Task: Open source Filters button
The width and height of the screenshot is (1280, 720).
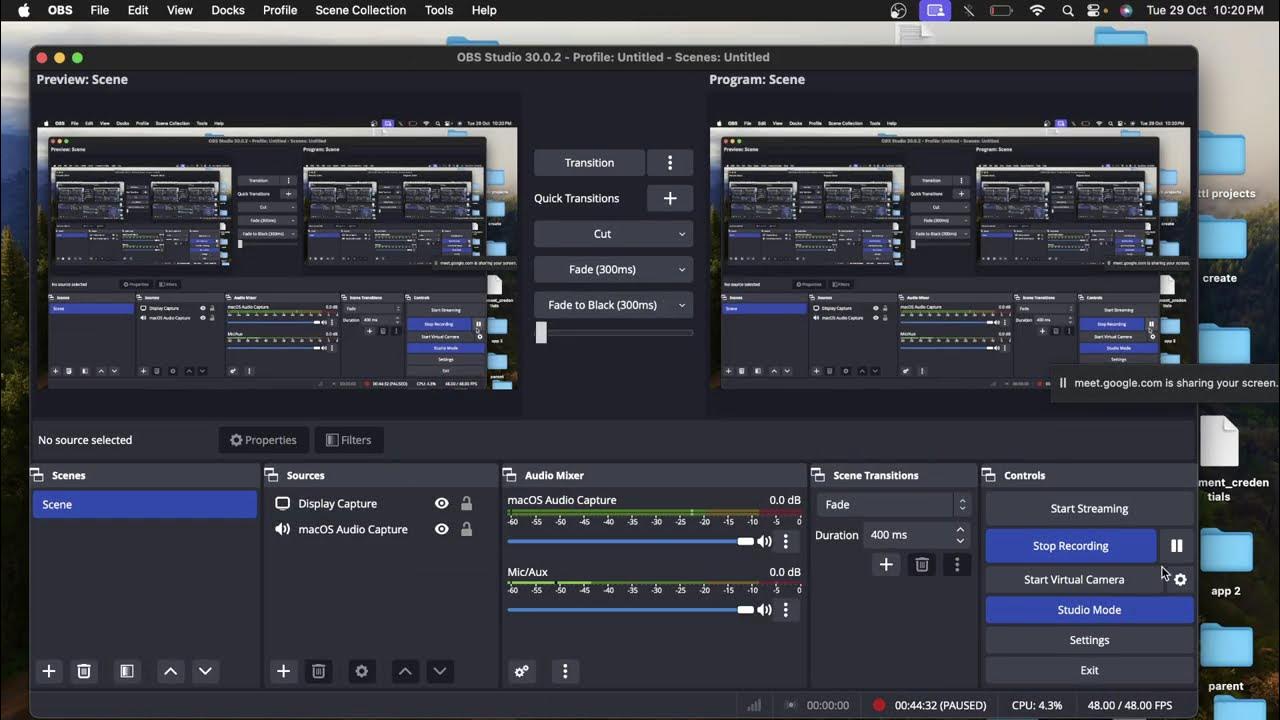Action: [x=348, y=440]
